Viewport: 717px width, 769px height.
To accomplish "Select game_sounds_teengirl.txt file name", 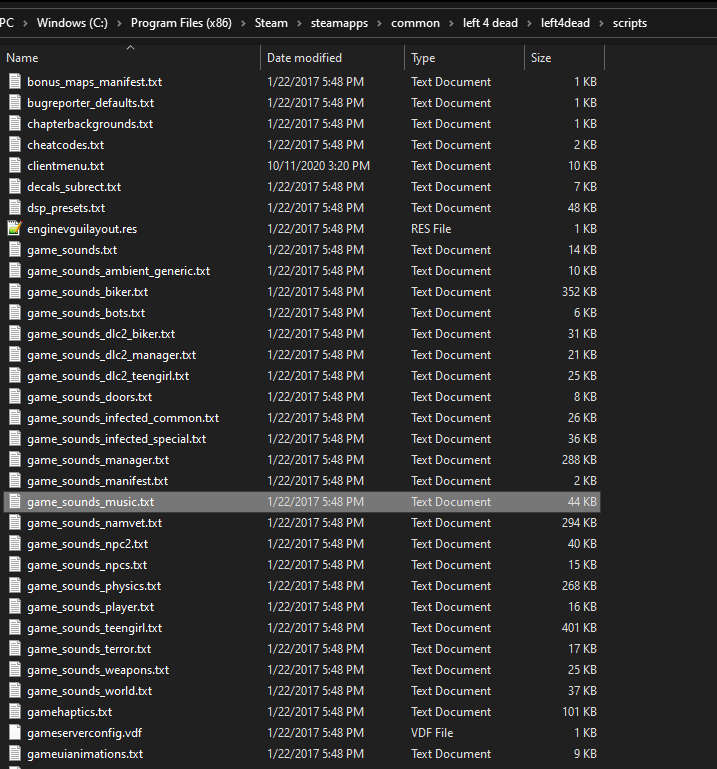I will (x=95, y=628).
